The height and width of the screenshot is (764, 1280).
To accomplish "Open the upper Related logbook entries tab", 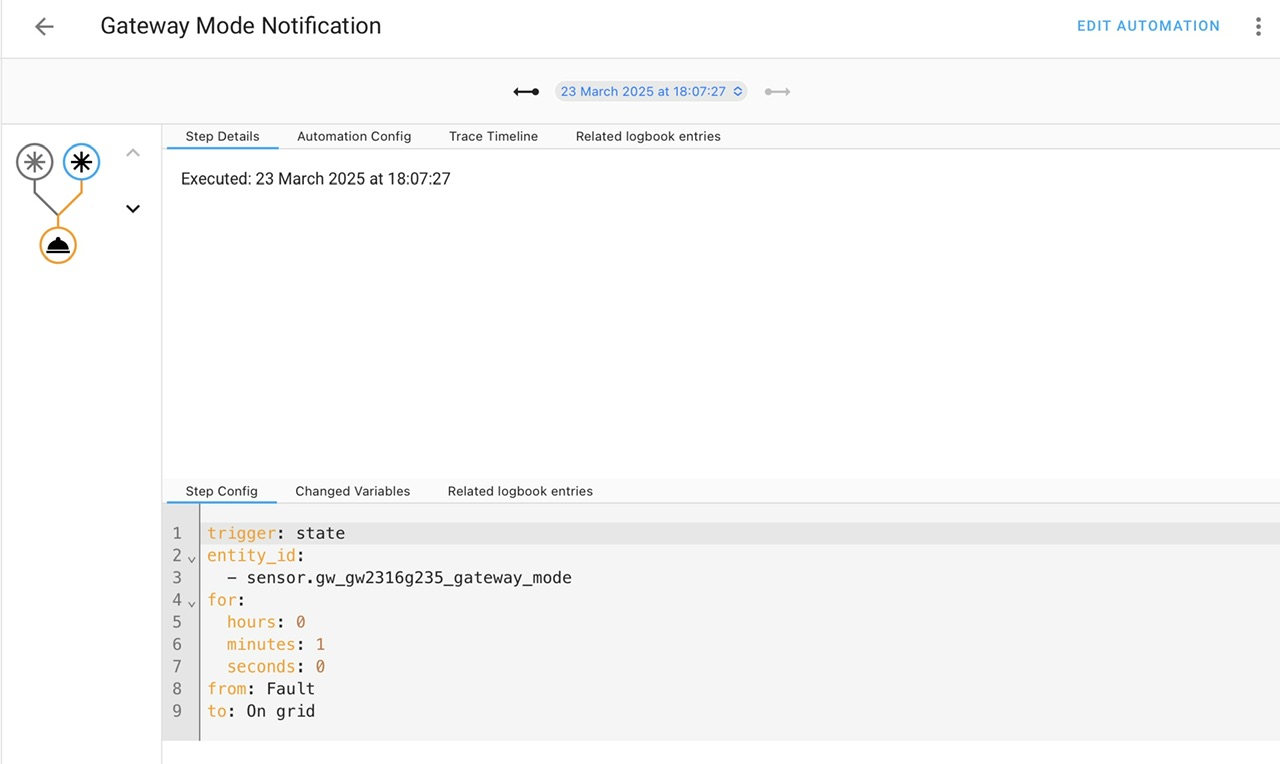I will (648, 136).
